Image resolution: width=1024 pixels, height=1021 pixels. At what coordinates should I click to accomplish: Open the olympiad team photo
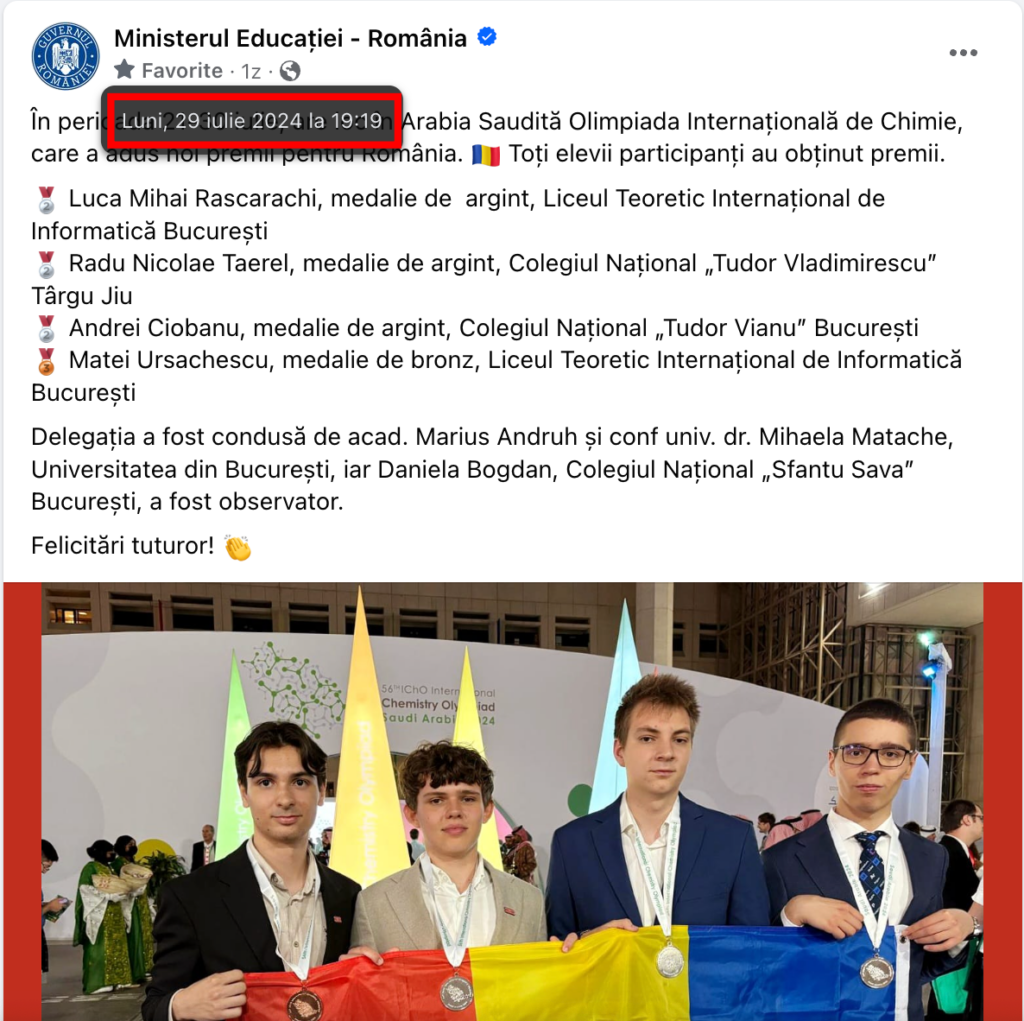pos(513,802)
